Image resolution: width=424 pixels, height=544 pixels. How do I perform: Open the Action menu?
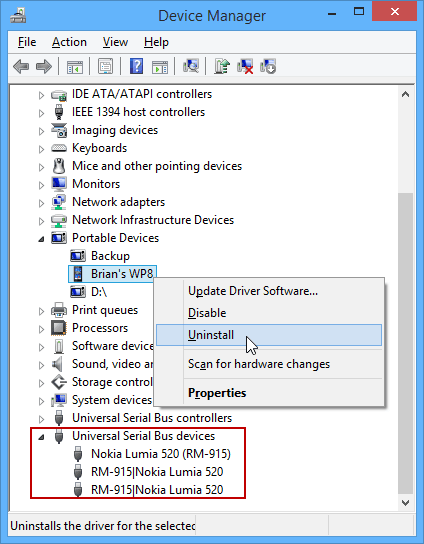69,42
